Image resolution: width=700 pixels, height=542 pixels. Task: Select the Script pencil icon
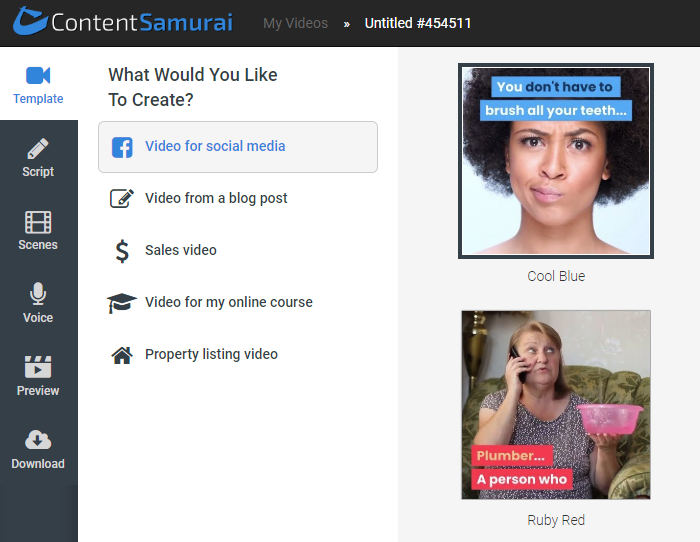38,149
